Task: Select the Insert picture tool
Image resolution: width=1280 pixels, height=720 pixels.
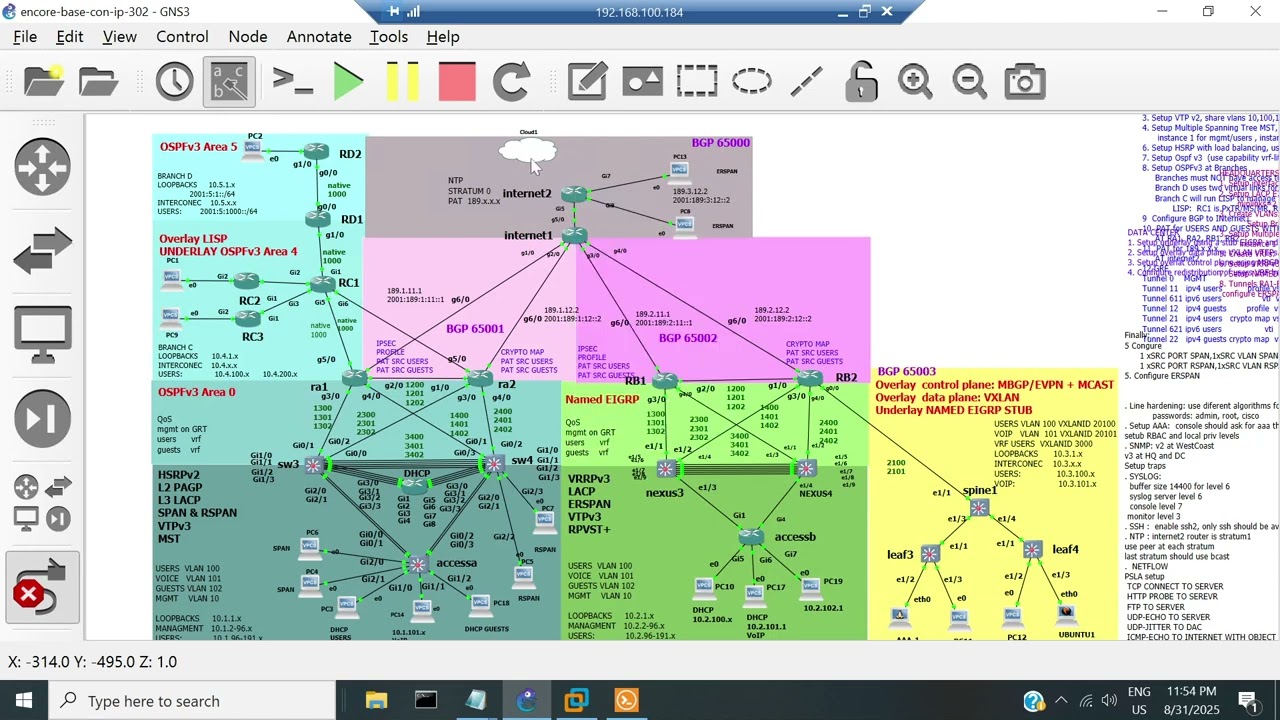Action: (642, 81)
